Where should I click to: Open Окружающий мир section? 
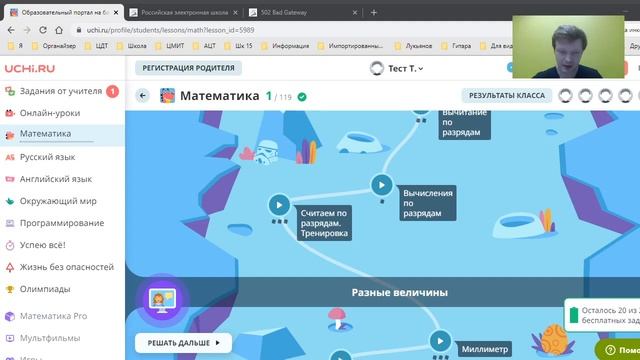[58, 201]
